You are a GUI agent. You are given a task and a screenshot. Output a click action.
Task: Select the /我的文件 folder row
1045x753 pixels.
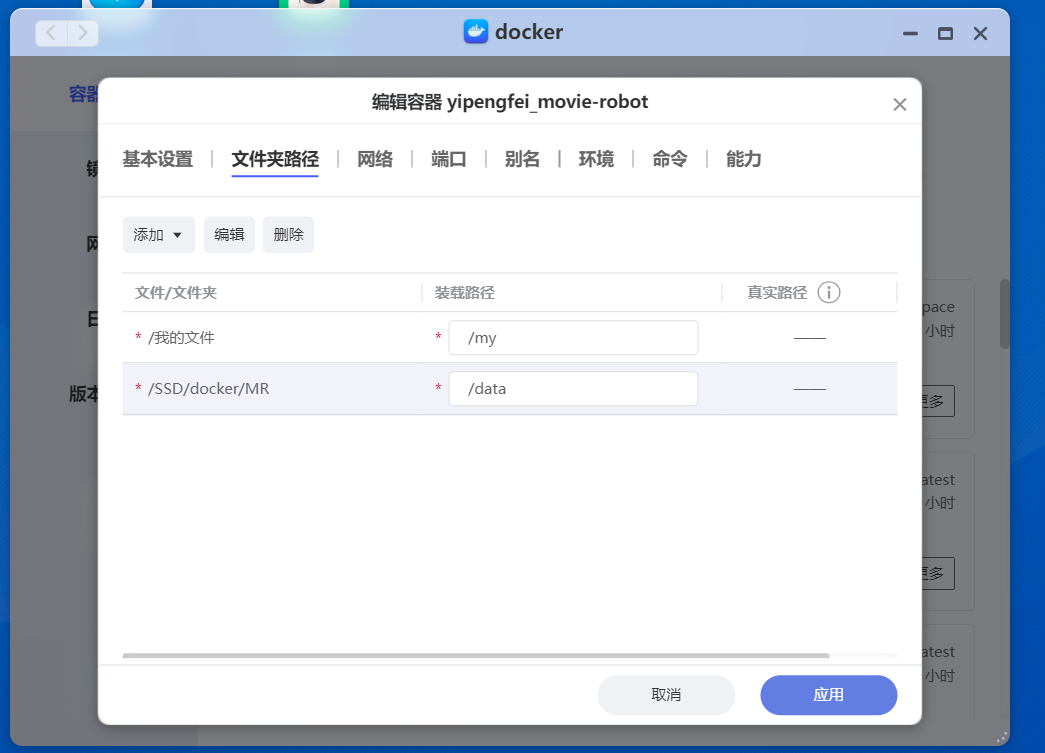click(x=510, y=338)
